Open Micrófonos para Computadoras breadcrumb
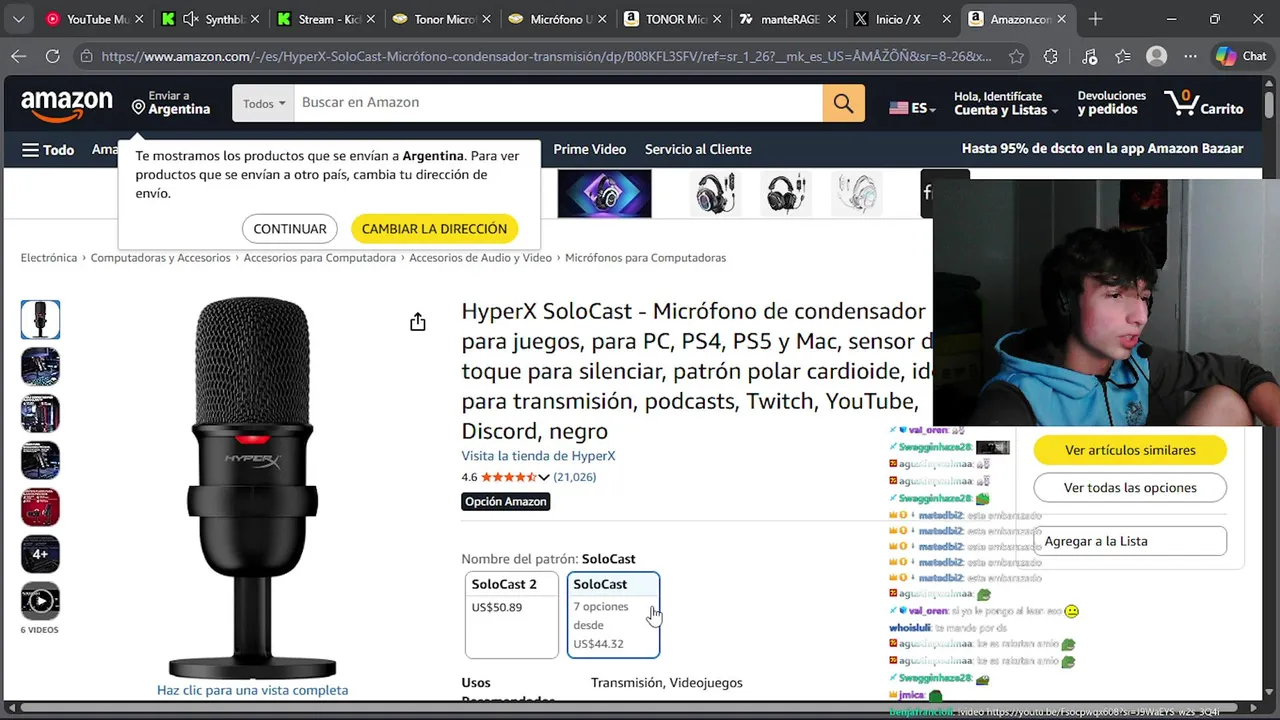The height and width of the screenshot is (720, 1280). [x=645, y=258]
